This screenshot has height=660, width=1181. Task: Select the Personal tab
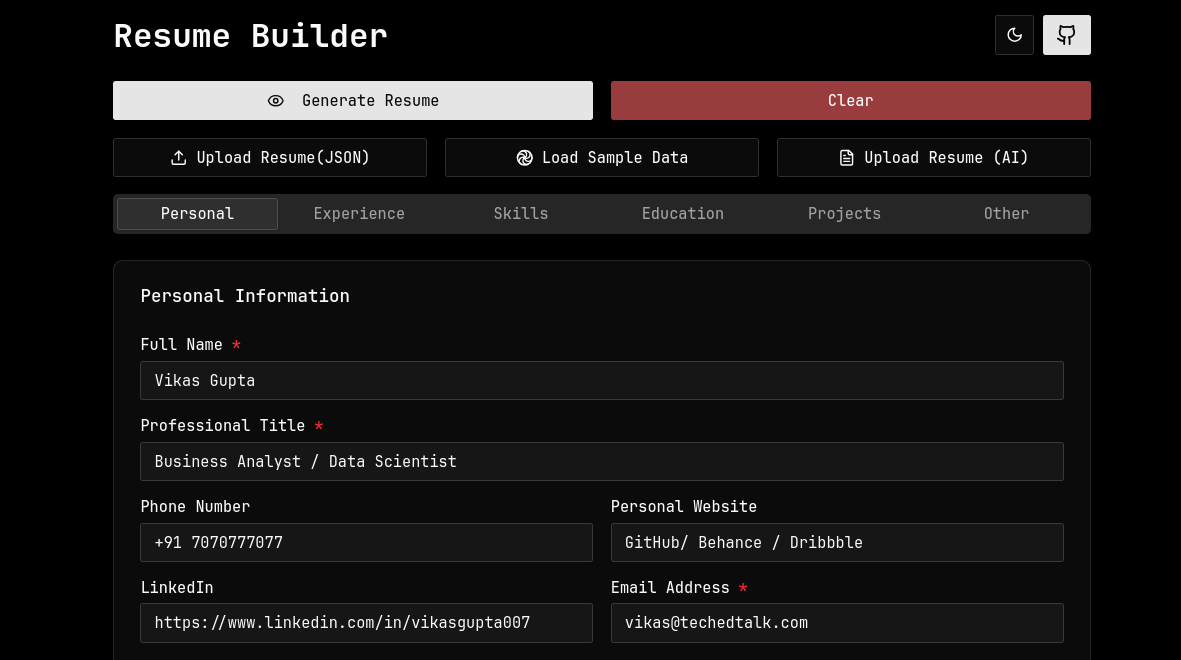(x=197, y=214)
